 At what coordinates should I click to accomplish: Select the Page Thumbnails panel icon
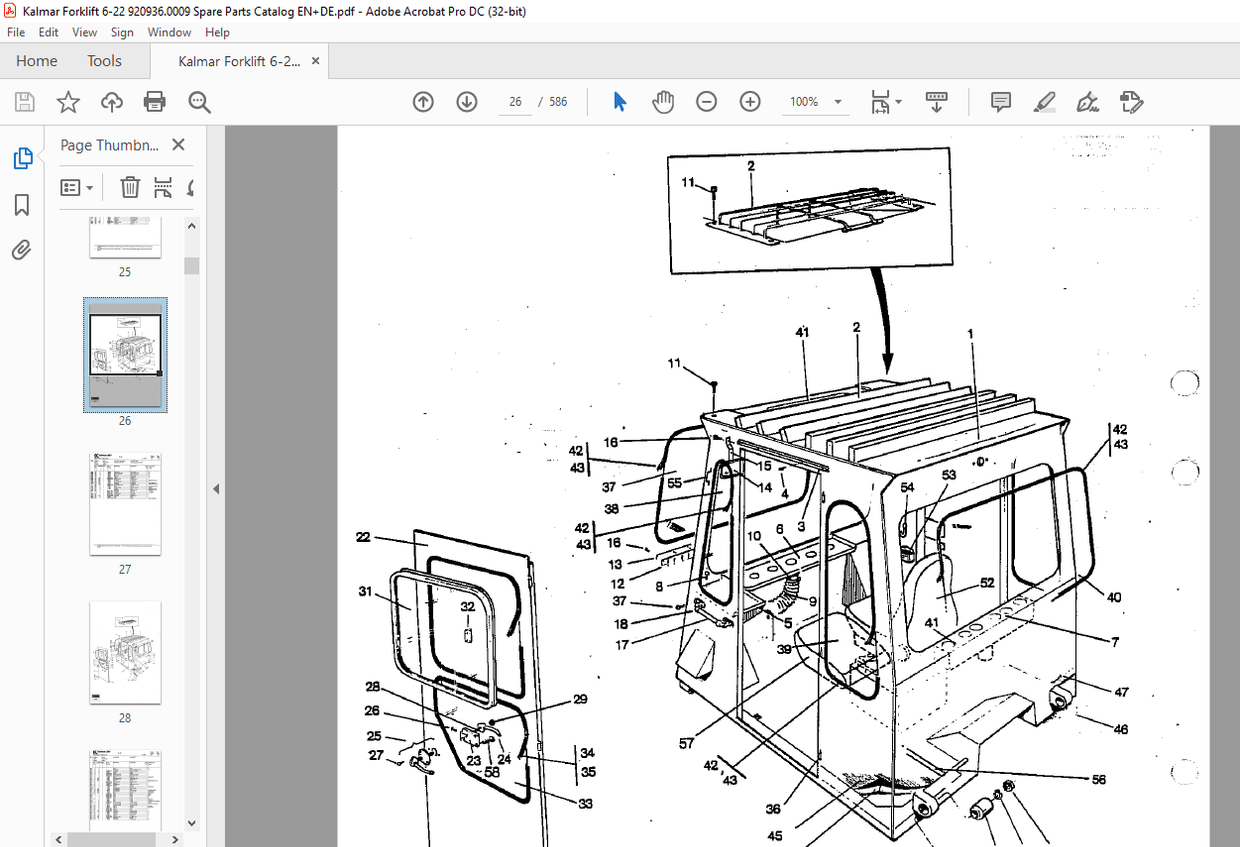[x=22, y=158]
